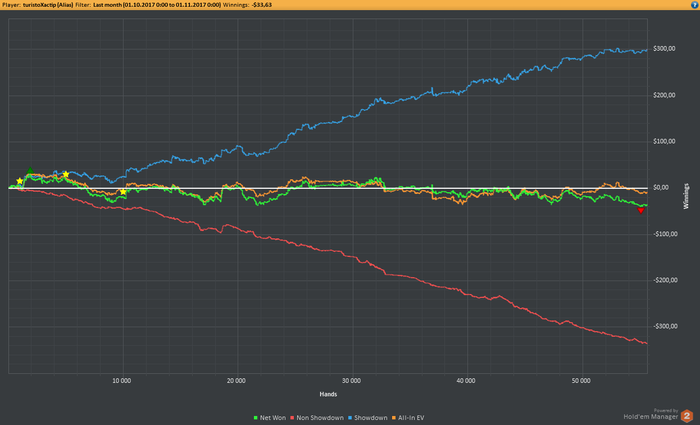
Task: Click the green upward triangle peak marker
Action: (30, 171)
